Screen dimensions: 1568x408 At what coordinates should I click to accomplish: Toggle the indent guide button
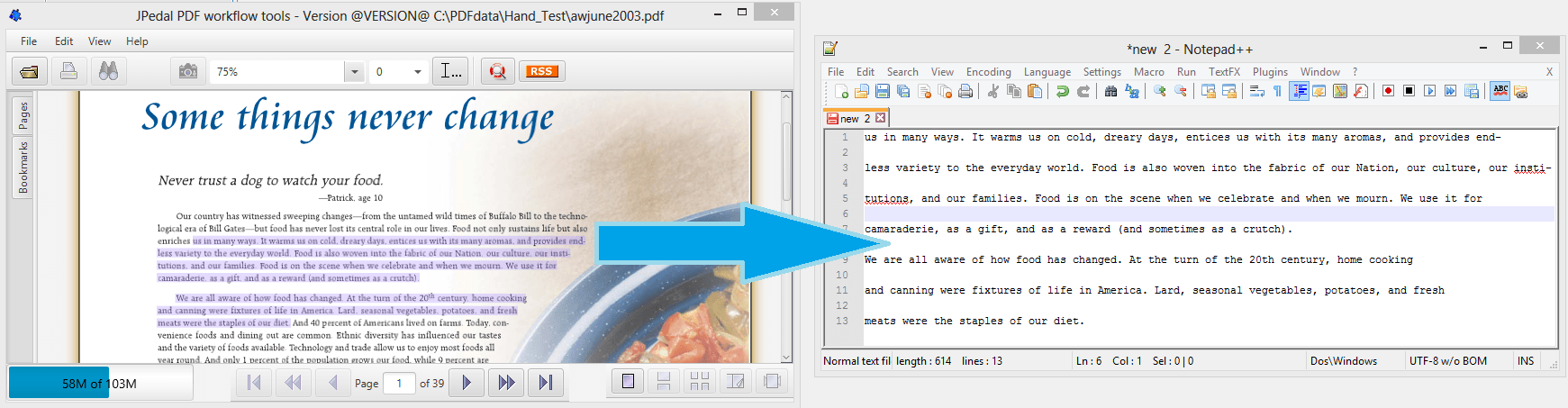1299,91
